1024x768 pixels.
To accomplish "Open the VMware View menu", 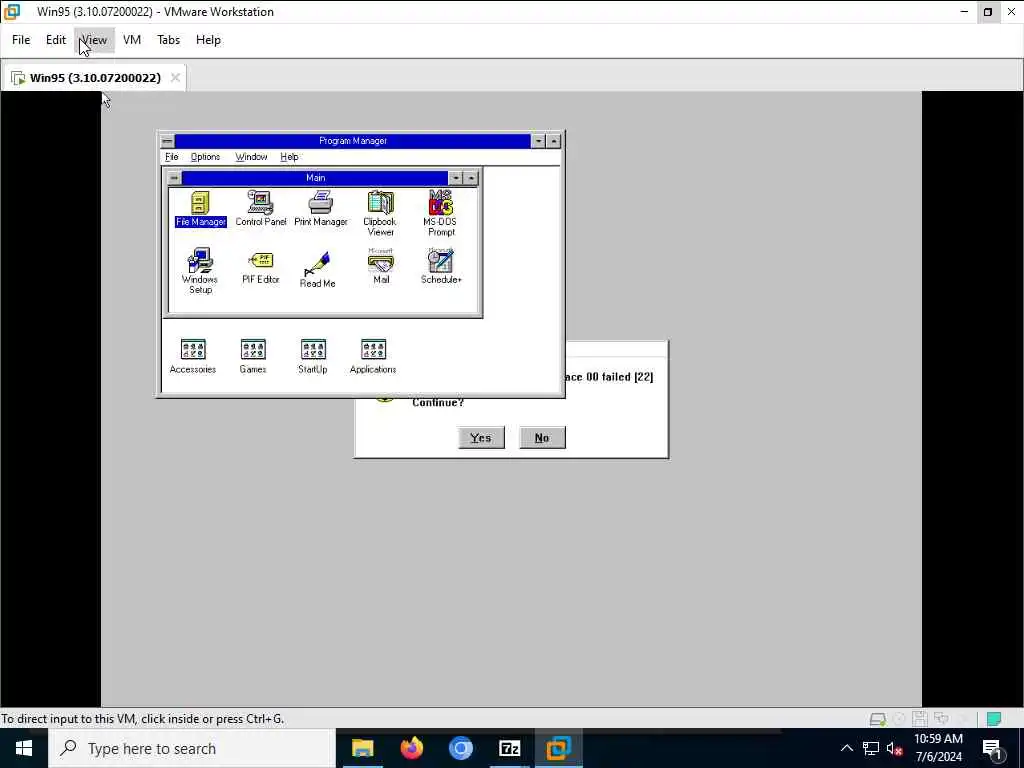I will pyautogui.click(x=94, y=40).
